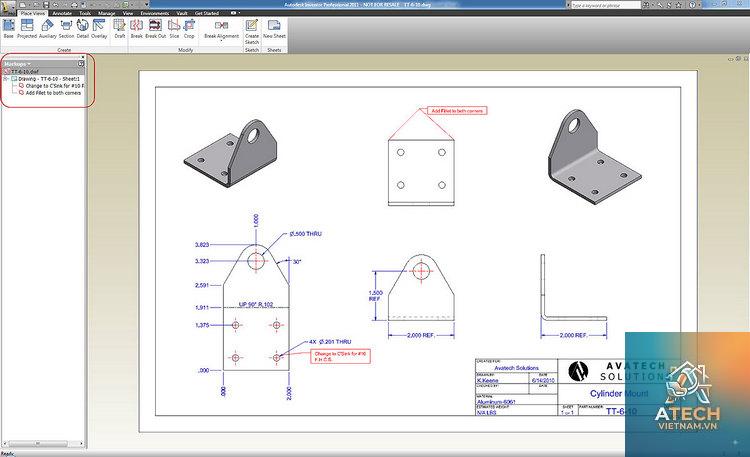Open the Markups browser panel dropdown

tap(18, 64)
